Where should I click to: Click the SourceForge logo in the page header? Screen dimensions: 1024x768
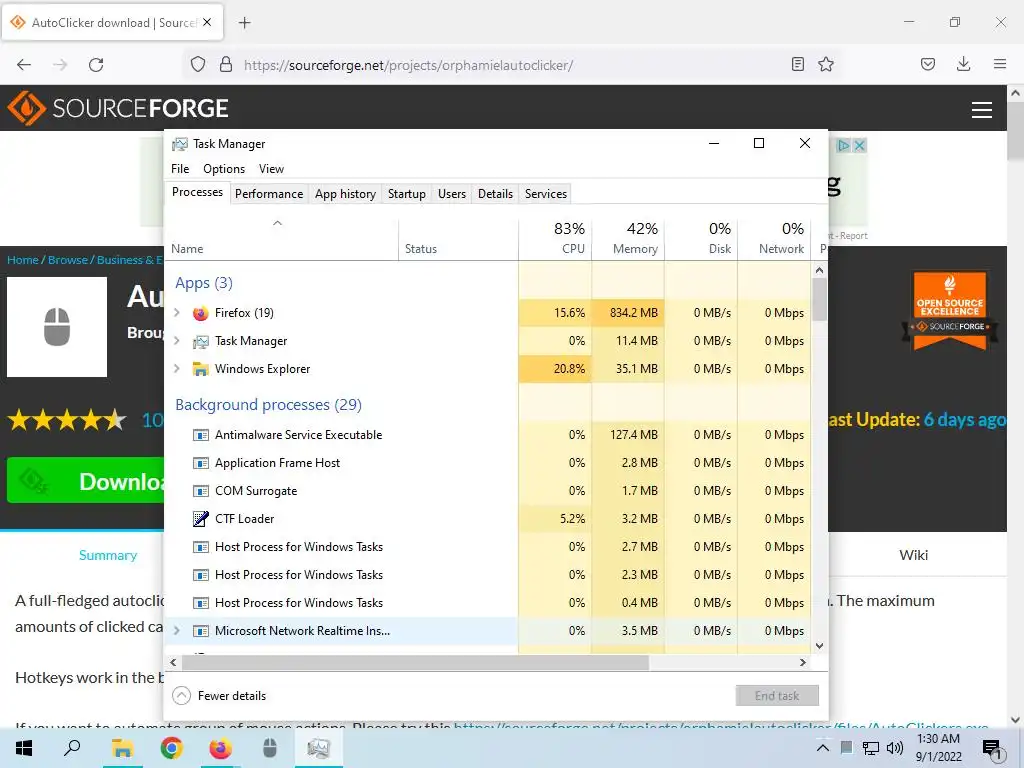(118, 108)
